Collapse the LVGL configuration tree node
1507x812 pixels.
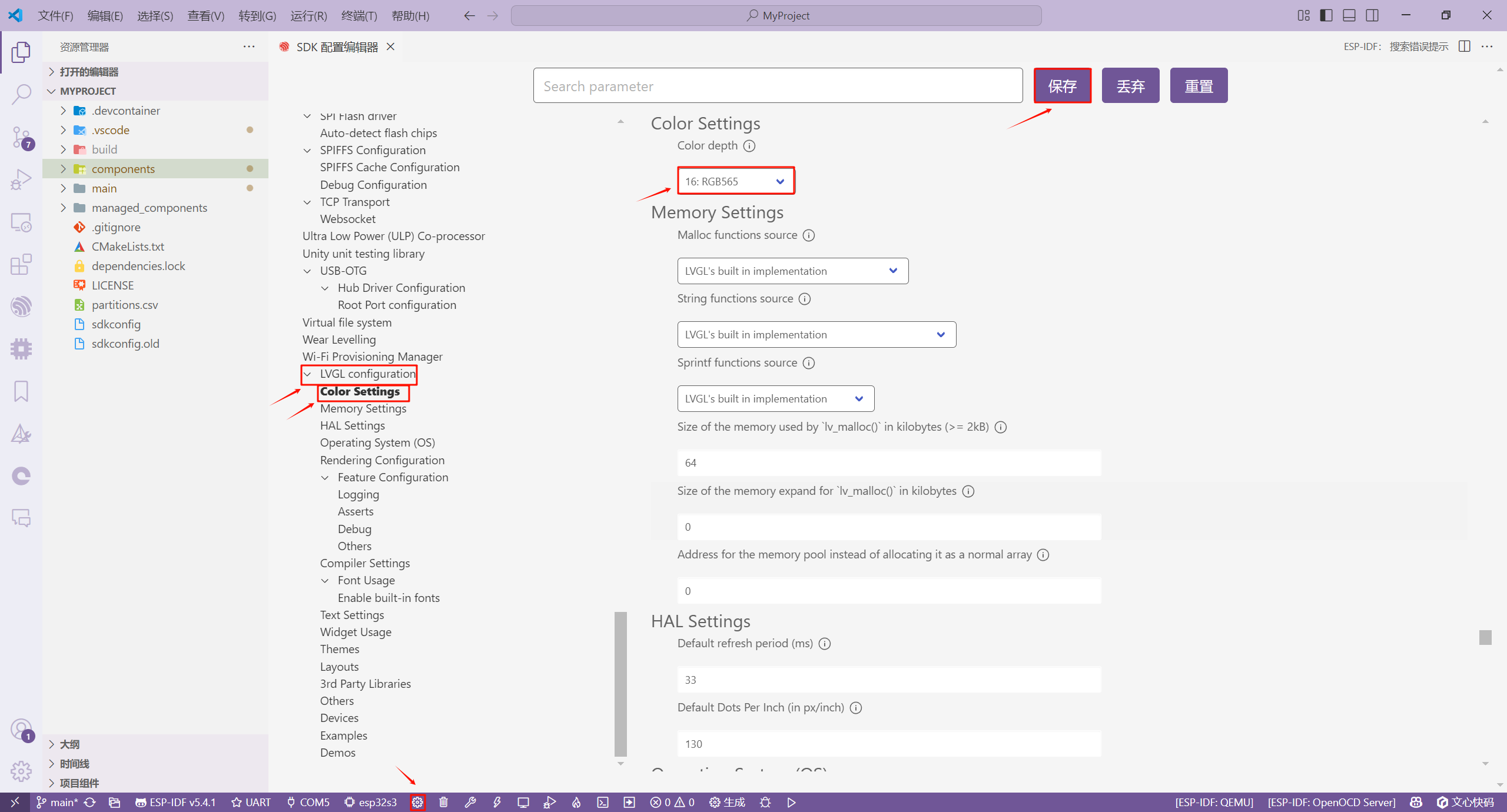[307, 374]
